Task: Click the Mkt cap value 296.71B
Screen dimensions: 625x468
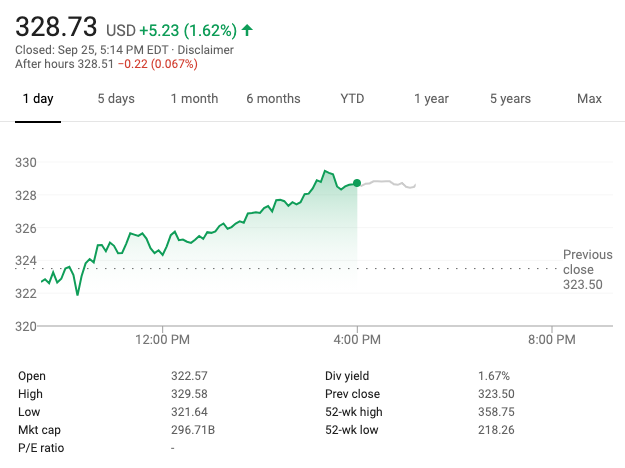Action: tap(194, 430)
